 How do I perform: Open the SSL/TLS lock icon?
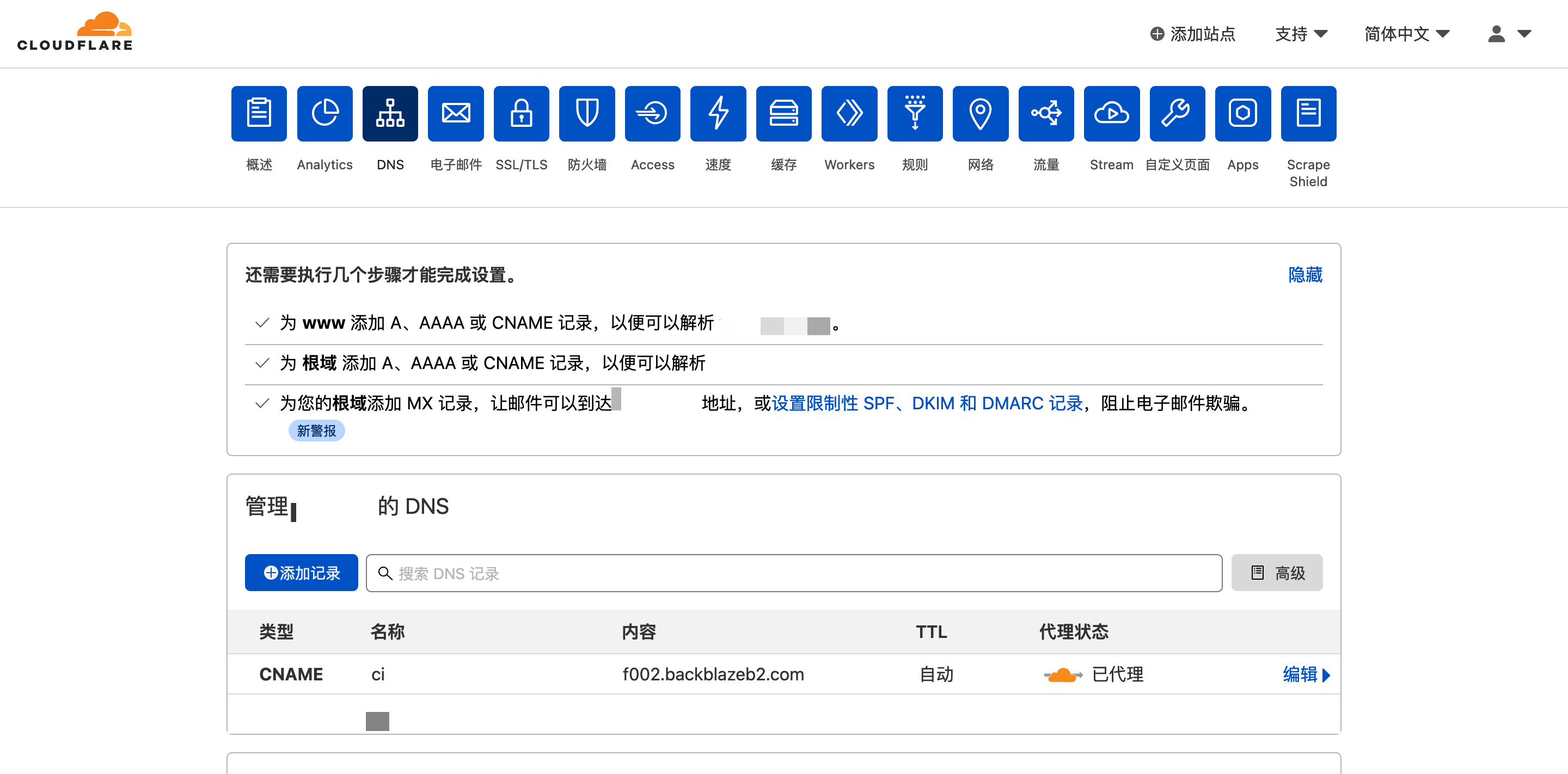coord(521,114)
